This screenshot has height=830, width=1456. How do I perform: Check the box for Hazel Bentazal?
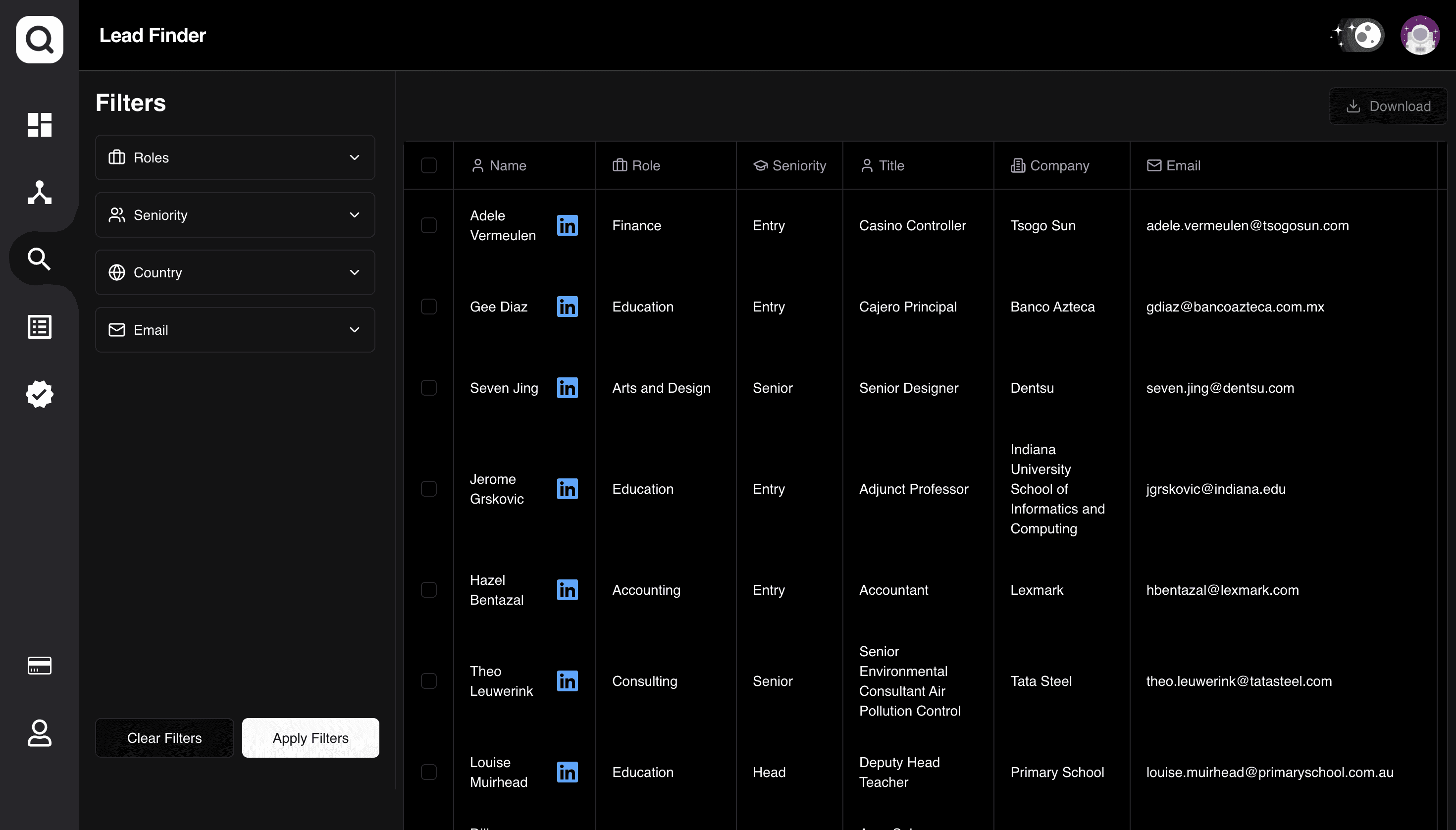pos(429,589)
